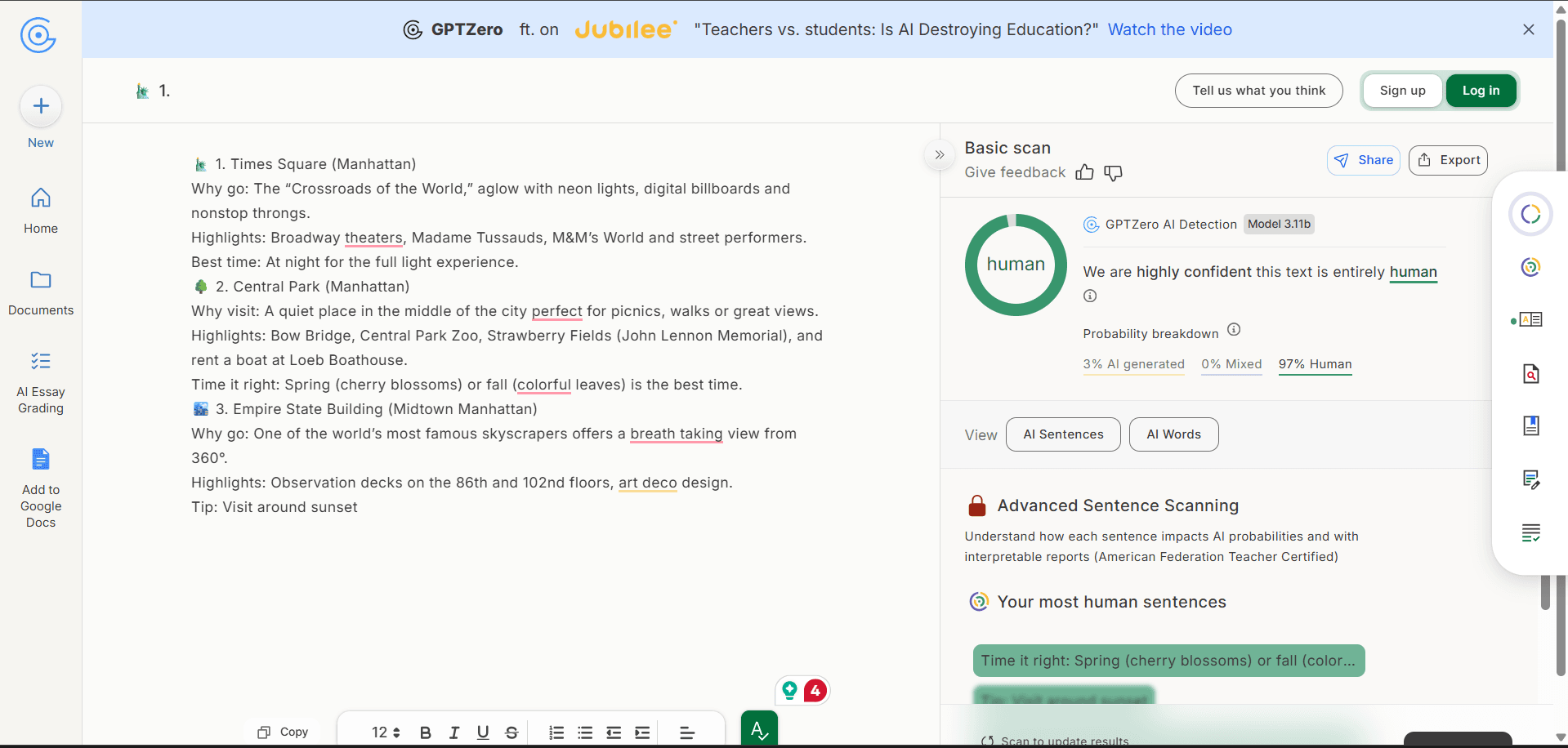Click the New scan plus icon
The width and height of the screenshot is (1568, 748).
(41, 106)
